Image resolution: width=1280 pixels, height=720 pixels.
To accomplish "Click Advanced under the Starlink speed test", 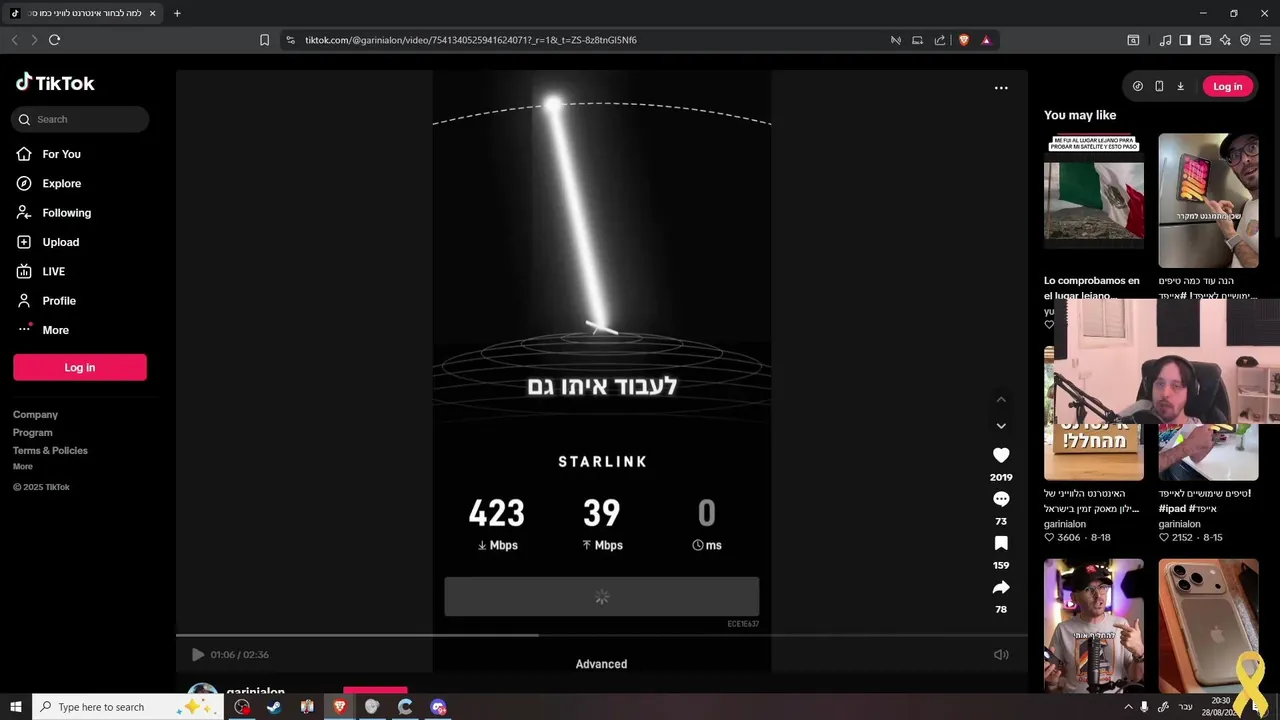I will [x=601, y=664].
